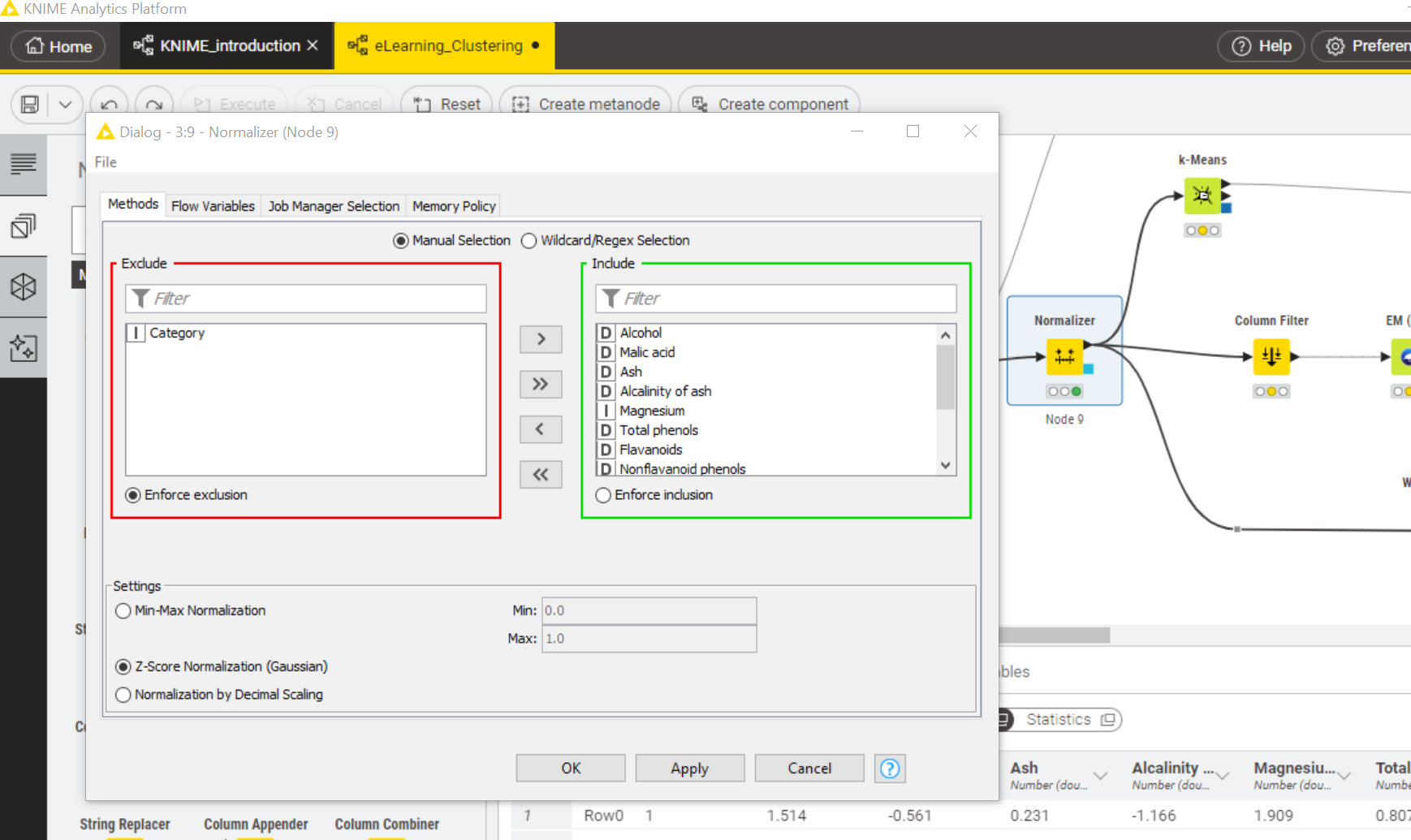Viewport: 1411px width, 840px height.
Task: Open the nodes repository cube icon in sidebar
Action: pyautogui.click(x=23, y=286)
